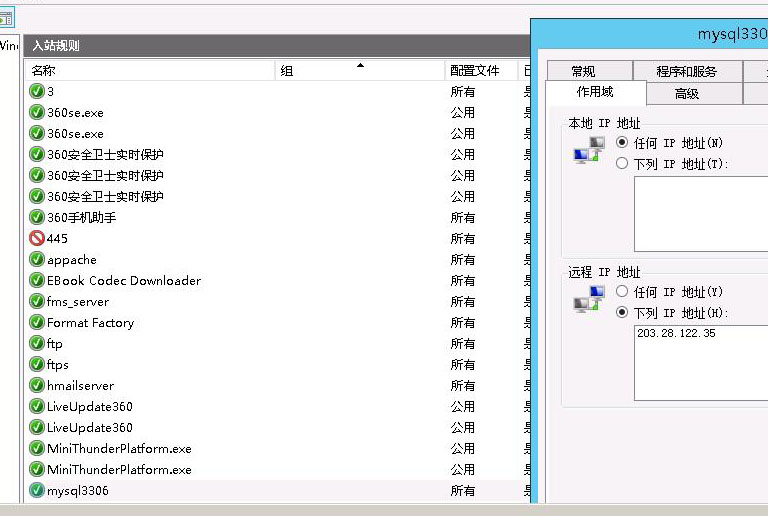
Task: Click the remote IP address computers icon
Action: (589, 299)
